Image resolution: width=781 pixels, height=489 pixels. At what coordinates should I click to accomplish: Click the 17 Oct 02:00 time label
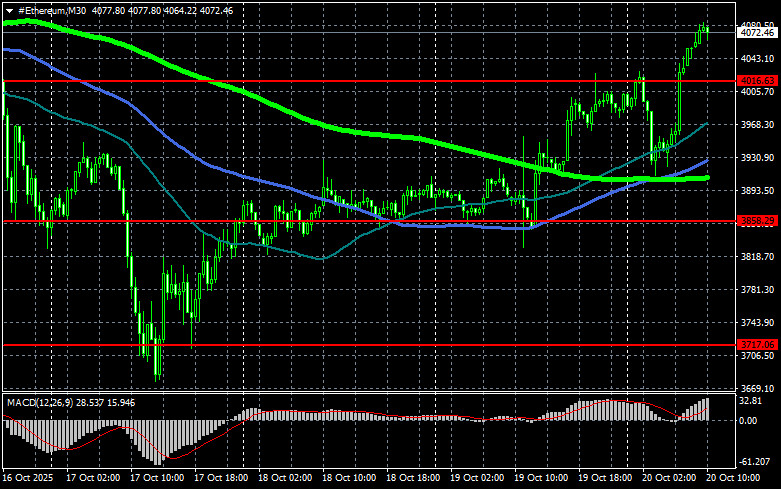[93, 478]
